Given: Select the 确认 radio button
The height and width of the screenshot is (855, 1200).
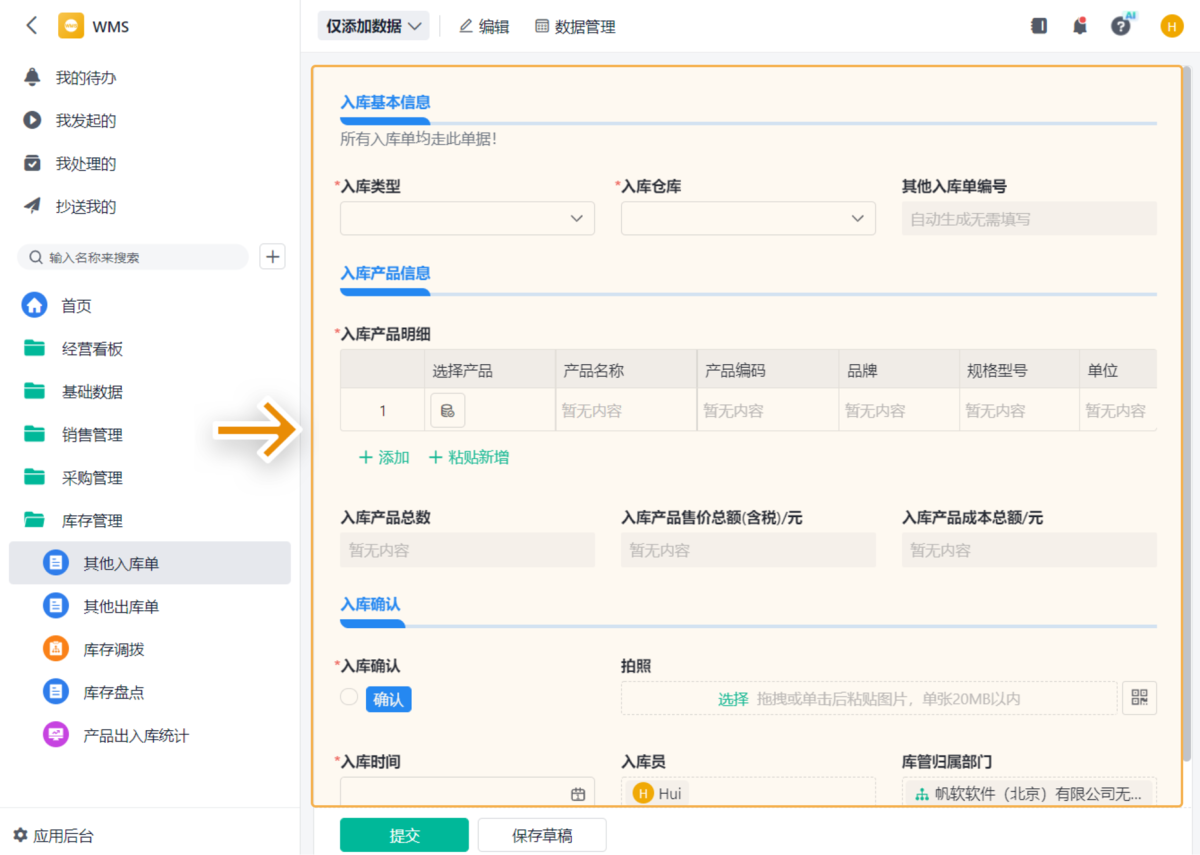Looking at the screenshot, I should [x=349, y=697].
